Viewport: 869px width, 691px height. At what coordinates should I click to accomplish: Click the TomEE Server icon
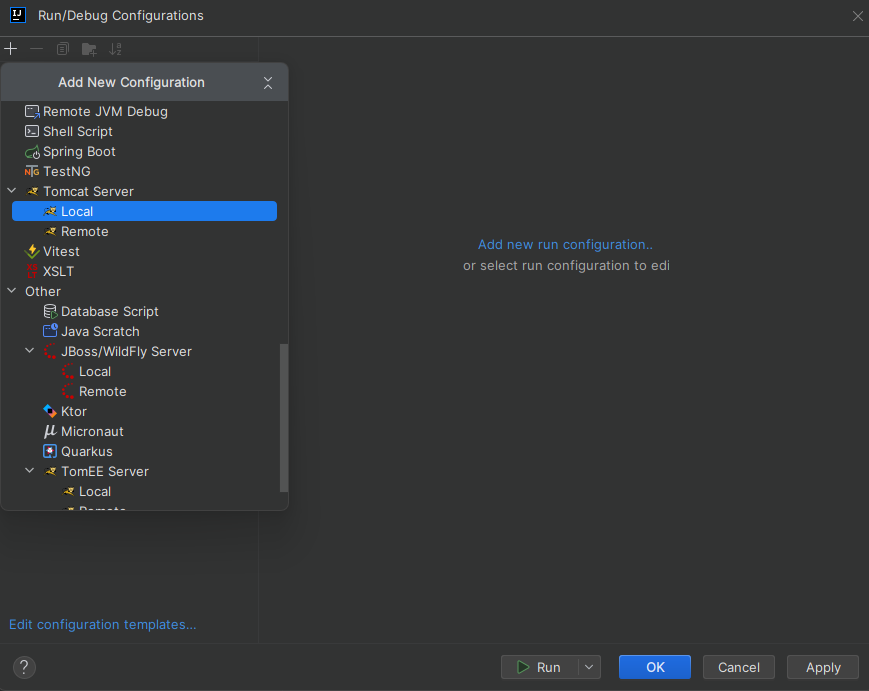click(x=50, y=472)
